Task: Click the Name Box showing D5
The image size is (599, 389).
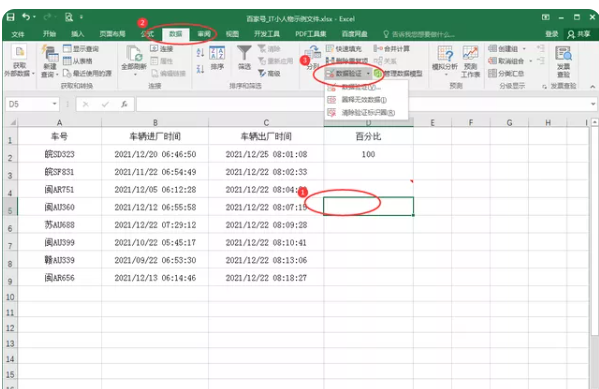Action: point(29,104)
